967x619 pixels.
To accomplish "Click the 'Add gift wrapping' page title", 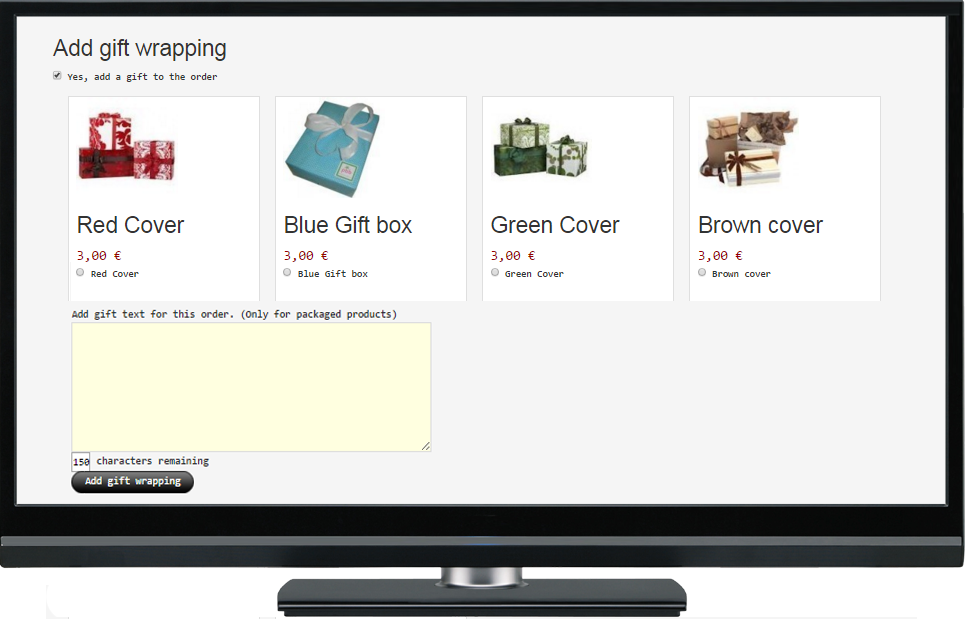I will (140, 48).
